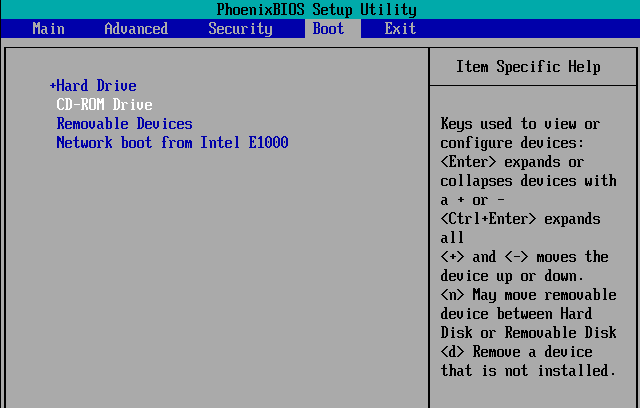Viewport: 640px width, 408px height.
Task: Click the Item Specific Help heading
Action: [528, 67]
